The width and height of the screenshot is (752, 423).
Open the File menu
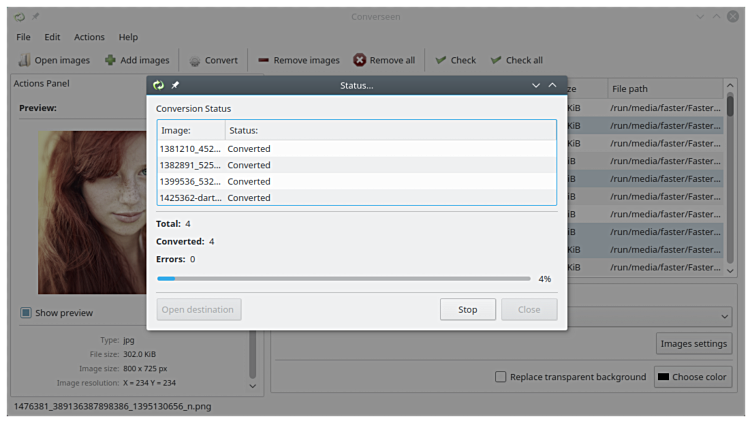pos(23,37)
